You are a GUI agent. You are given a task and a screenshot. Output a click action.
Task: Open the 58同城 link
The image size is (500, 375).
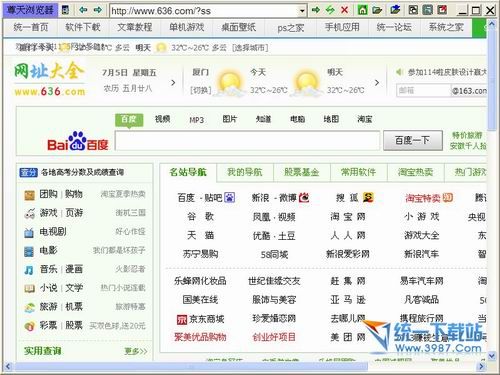[274, 255]
